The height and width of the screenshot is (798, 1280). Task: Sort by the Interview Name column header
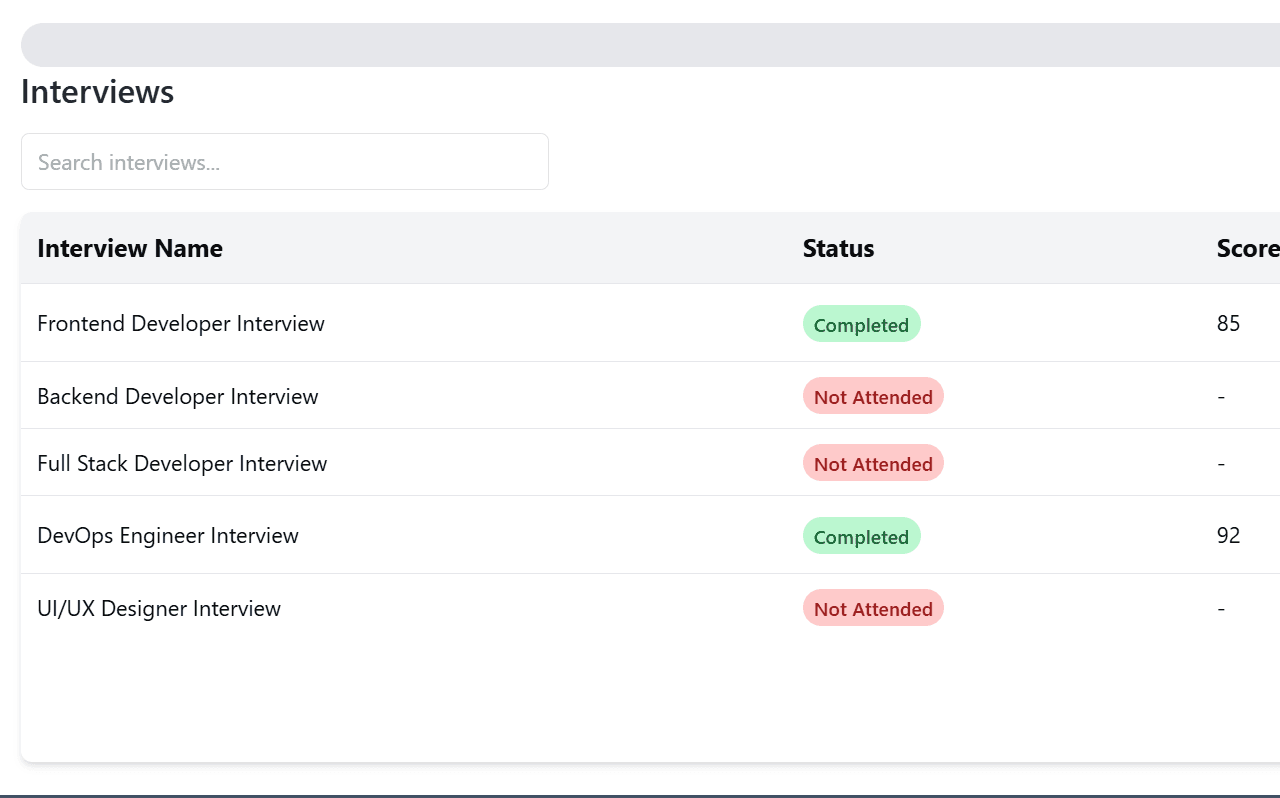click(130, 249)
